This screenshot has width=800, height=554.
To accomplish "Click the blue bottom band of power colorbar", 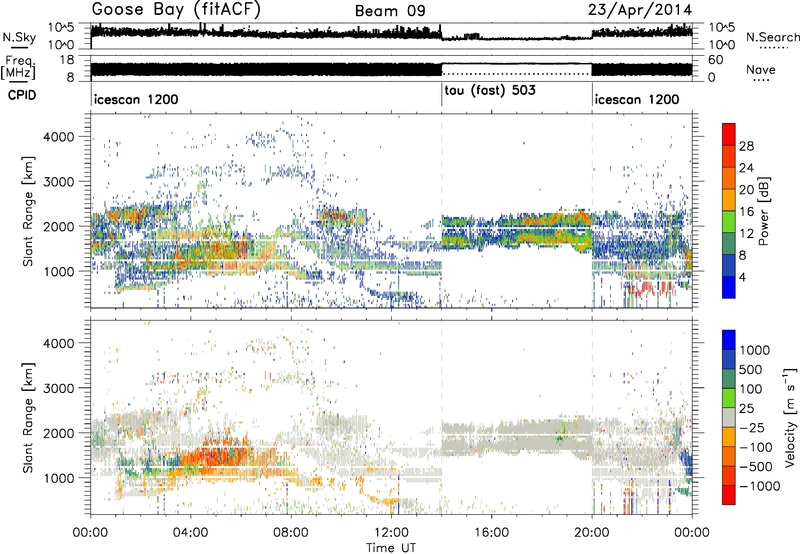I will [729, 287].
